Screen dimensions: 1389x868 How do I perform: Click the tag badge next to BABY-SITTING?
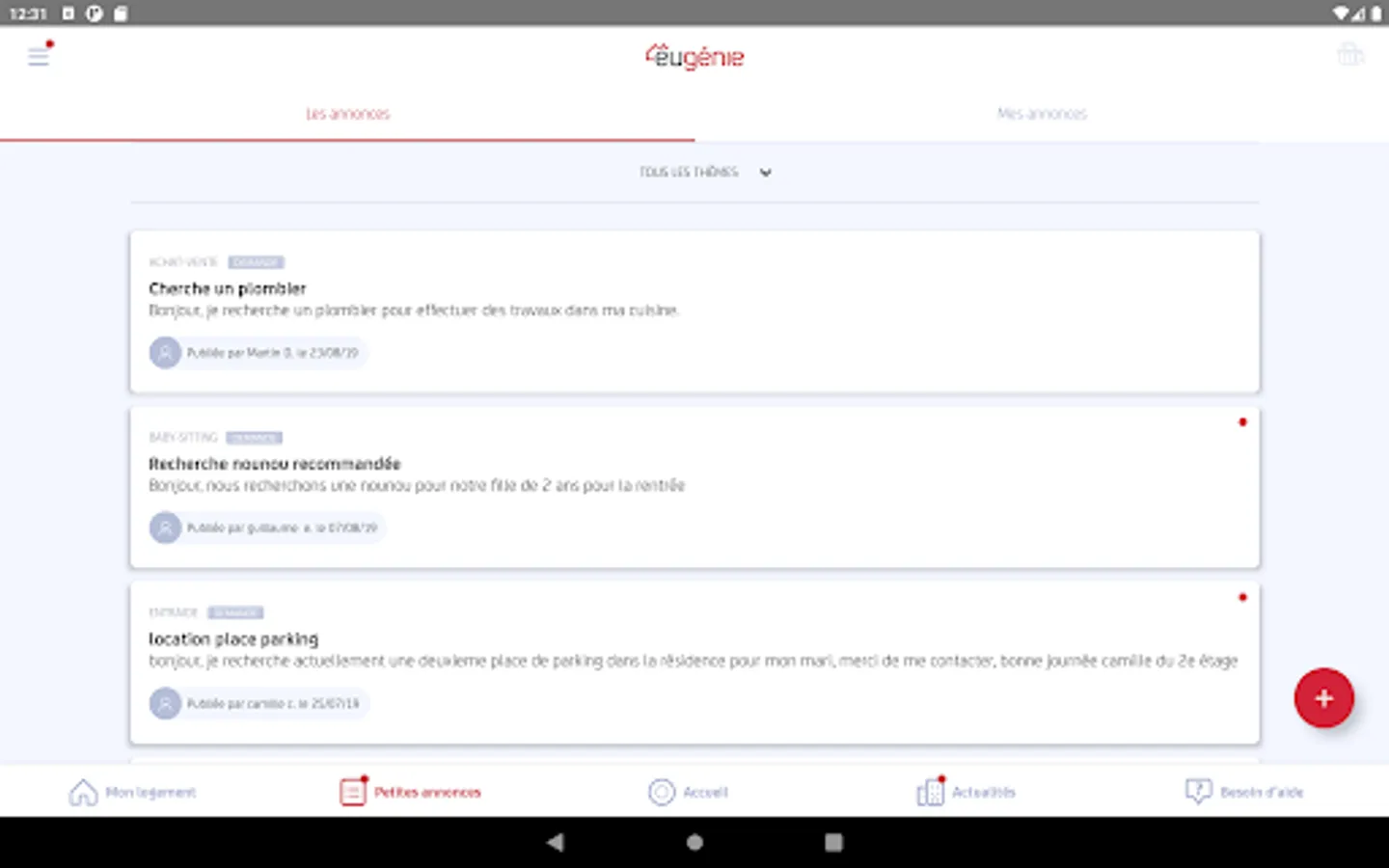[255, 438]
